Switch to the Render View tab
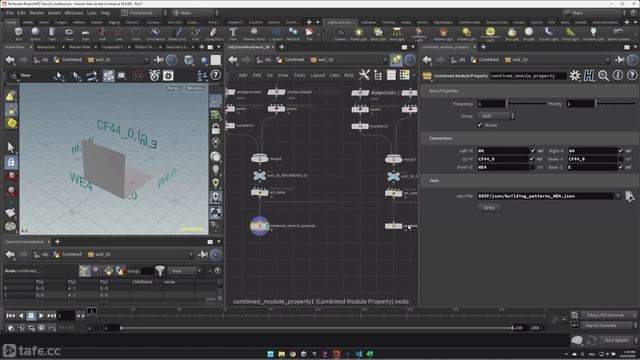This screenshot has height=360, width=640. pyautogui.click(x=80, y=47)
